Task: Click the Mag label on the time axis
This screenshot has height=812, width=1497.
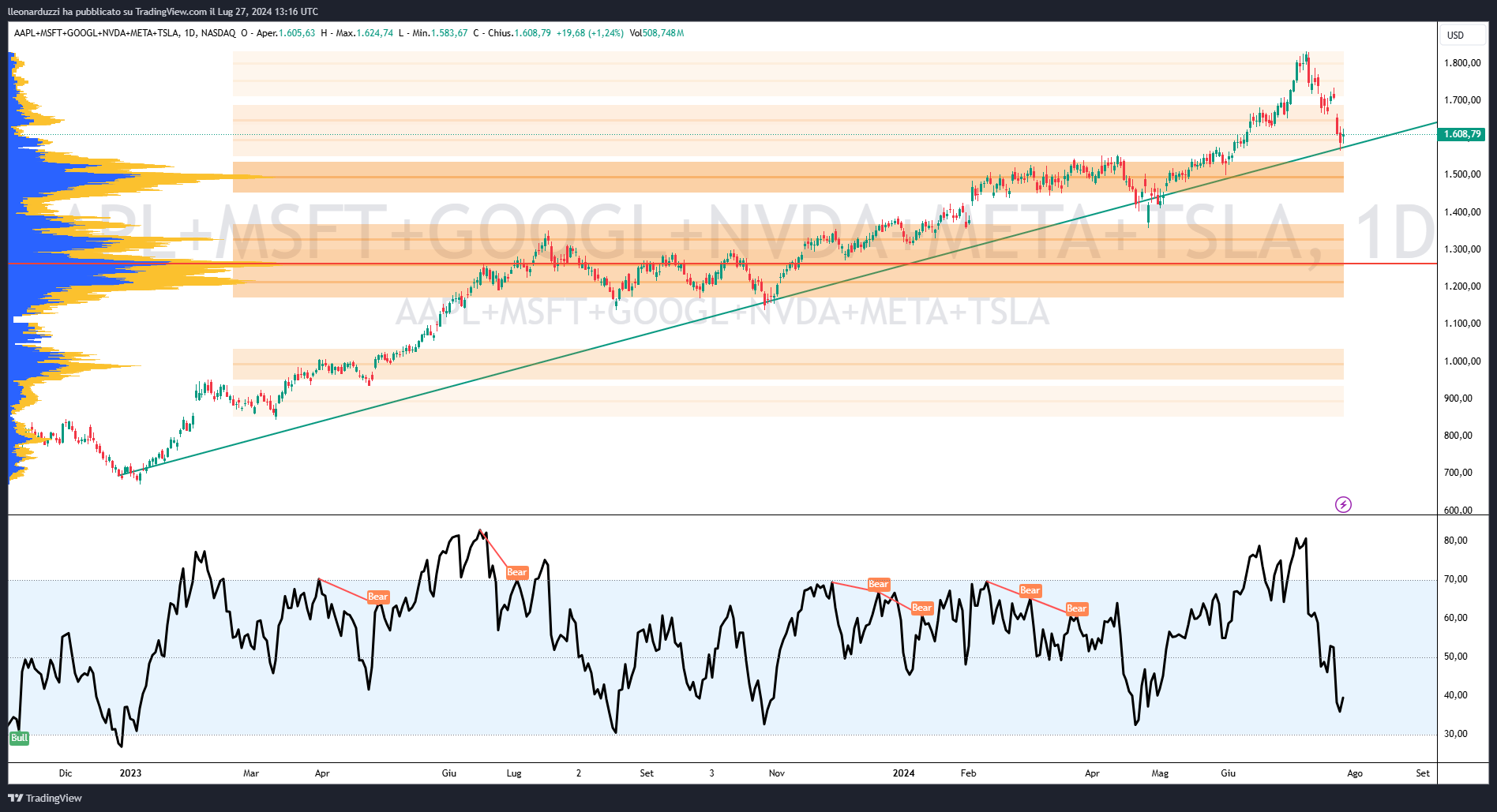Action: 1160,773
